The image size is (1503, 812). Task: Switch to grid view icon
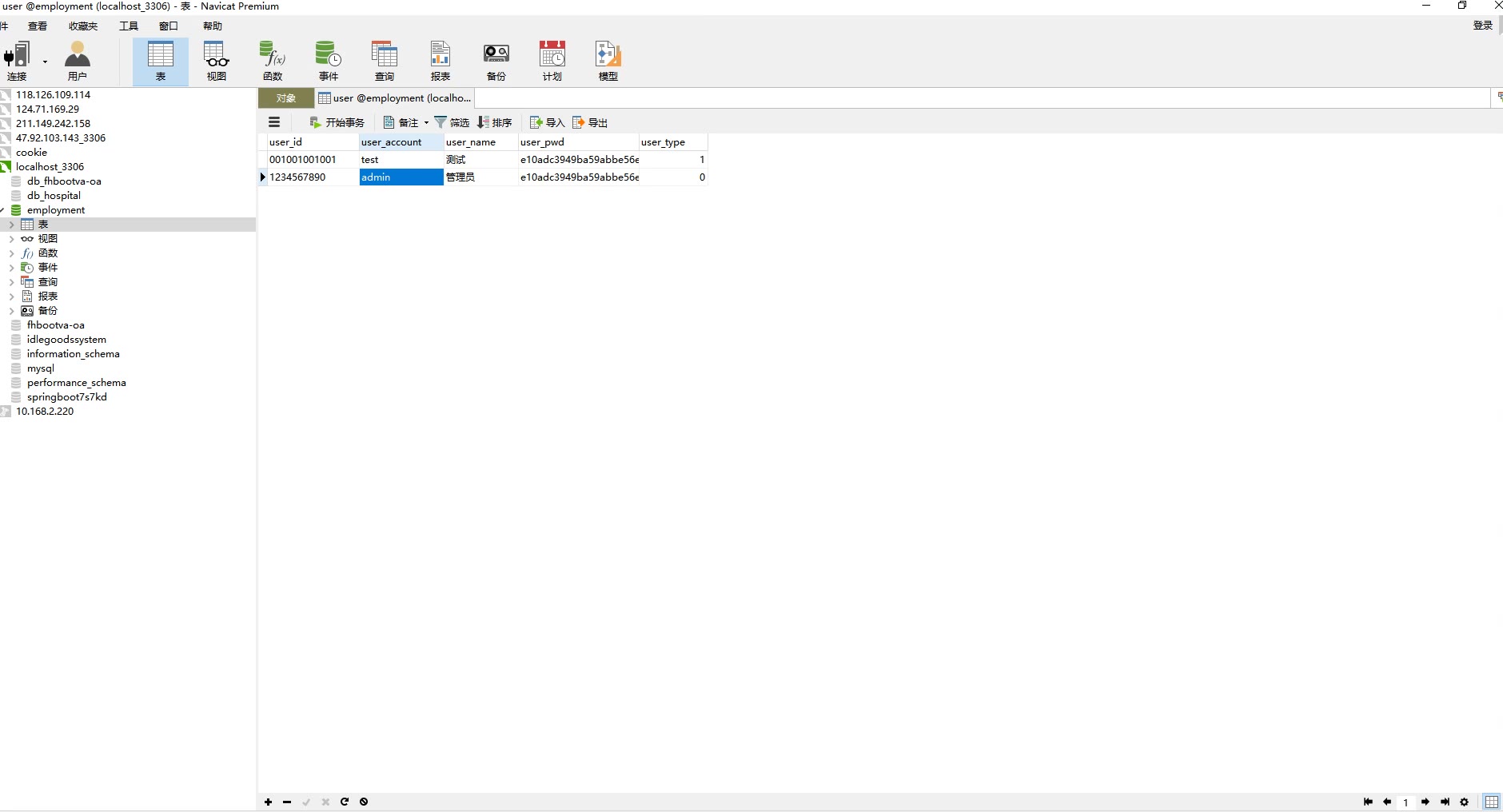1492,802
